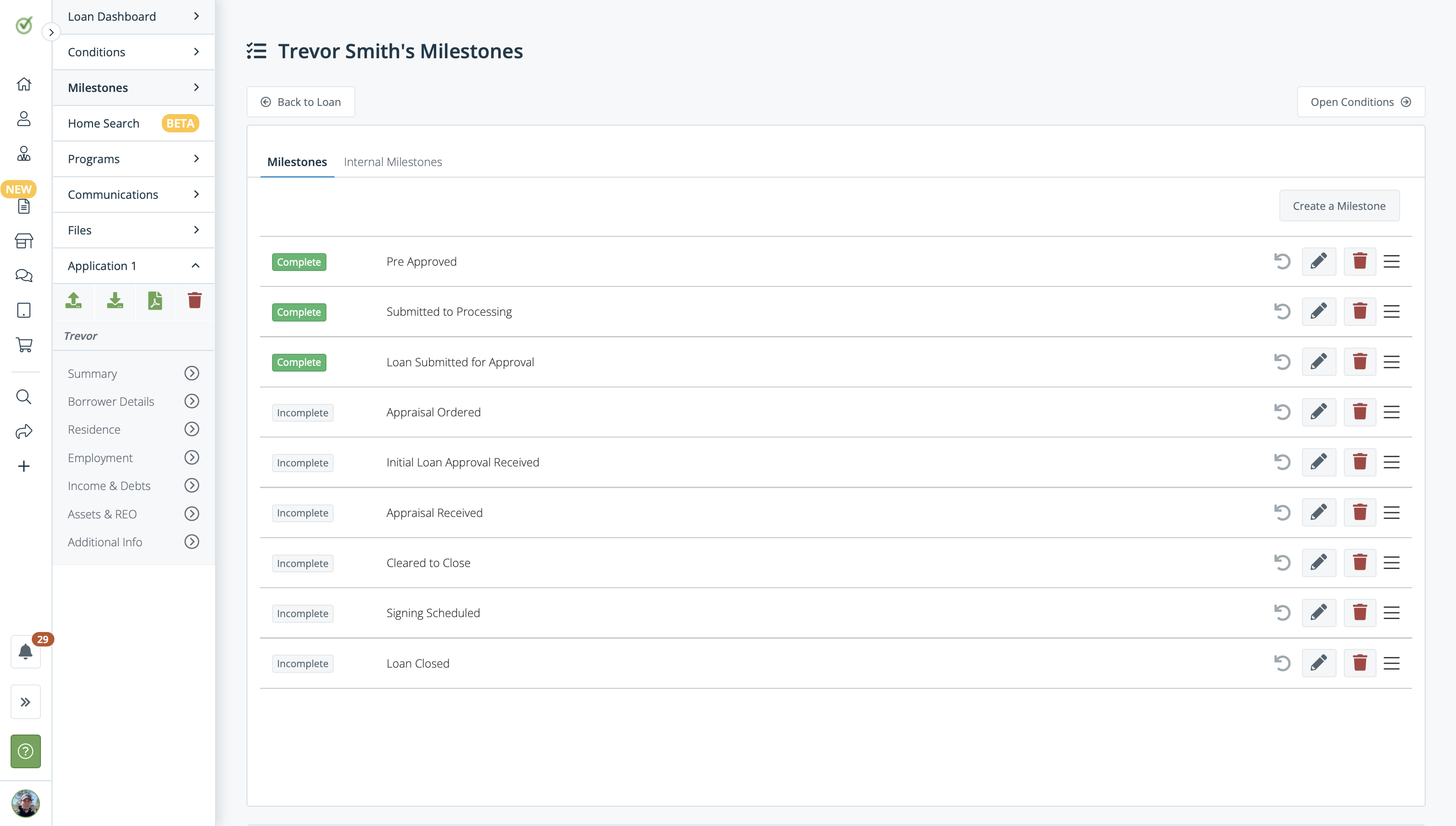Open the Income & Debts section
1456x826 pixels.
click(x=133, y=486)
